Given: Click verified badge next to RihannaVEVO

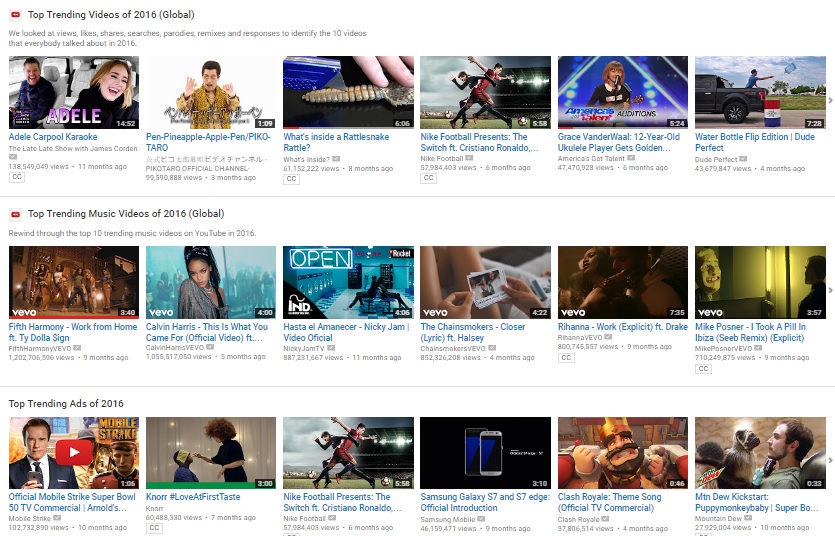Looking at the screenshot, I should click(608, 337).
